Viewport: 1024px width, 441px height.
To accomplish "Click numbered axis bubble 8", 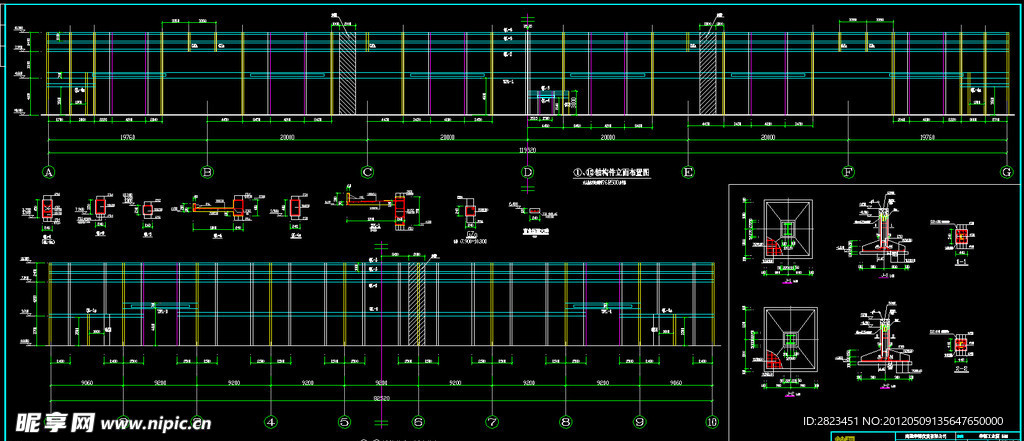I will pos(565,423).
